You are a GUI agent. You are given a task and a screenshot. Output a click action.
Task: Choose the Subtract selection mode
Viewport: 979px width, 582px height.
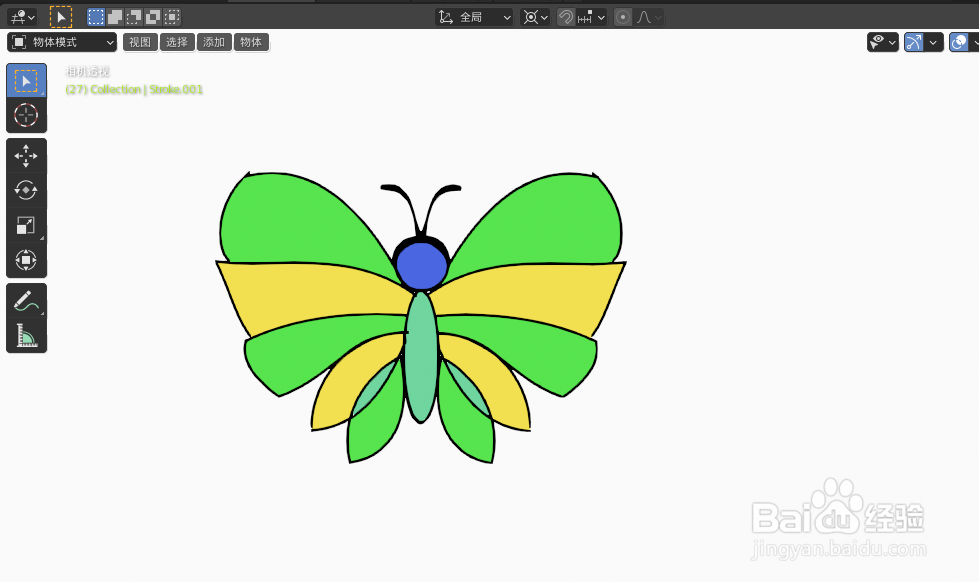point(134,17)
